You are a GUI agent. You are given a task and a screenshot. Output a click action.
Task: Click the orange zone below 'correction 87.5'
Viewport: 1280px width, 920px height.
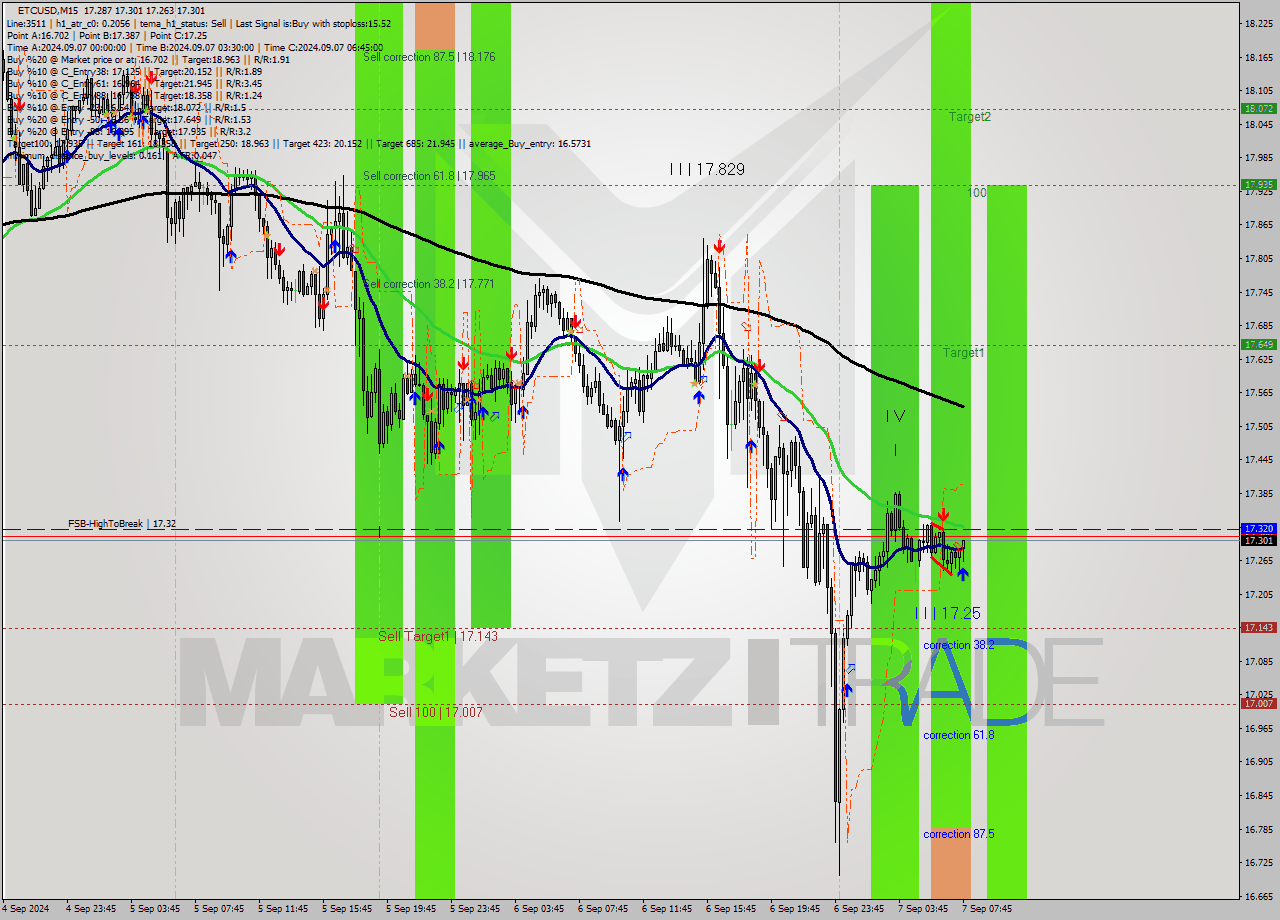(950, 864)
